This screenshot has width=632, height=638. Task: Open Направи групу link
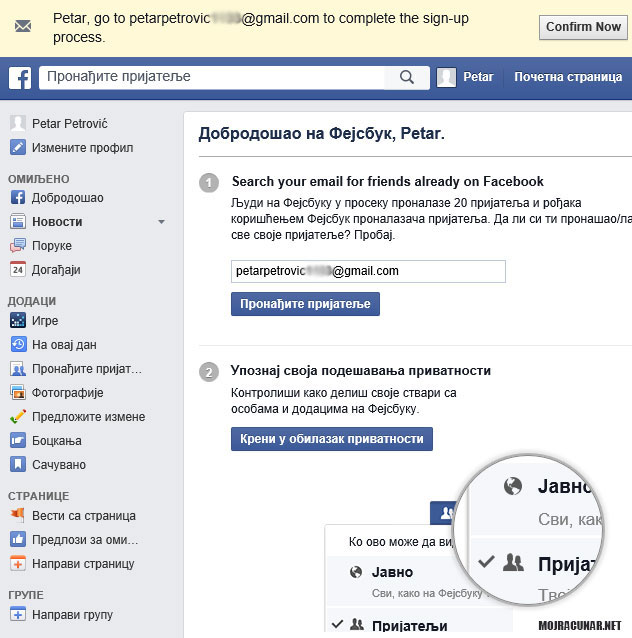coord(72,614)
